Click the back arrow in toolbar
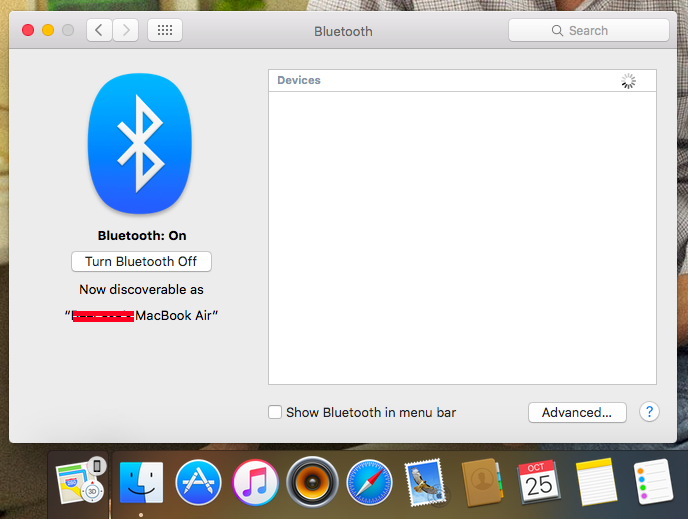Screen dimensions: 688x519 pos(100,30)
